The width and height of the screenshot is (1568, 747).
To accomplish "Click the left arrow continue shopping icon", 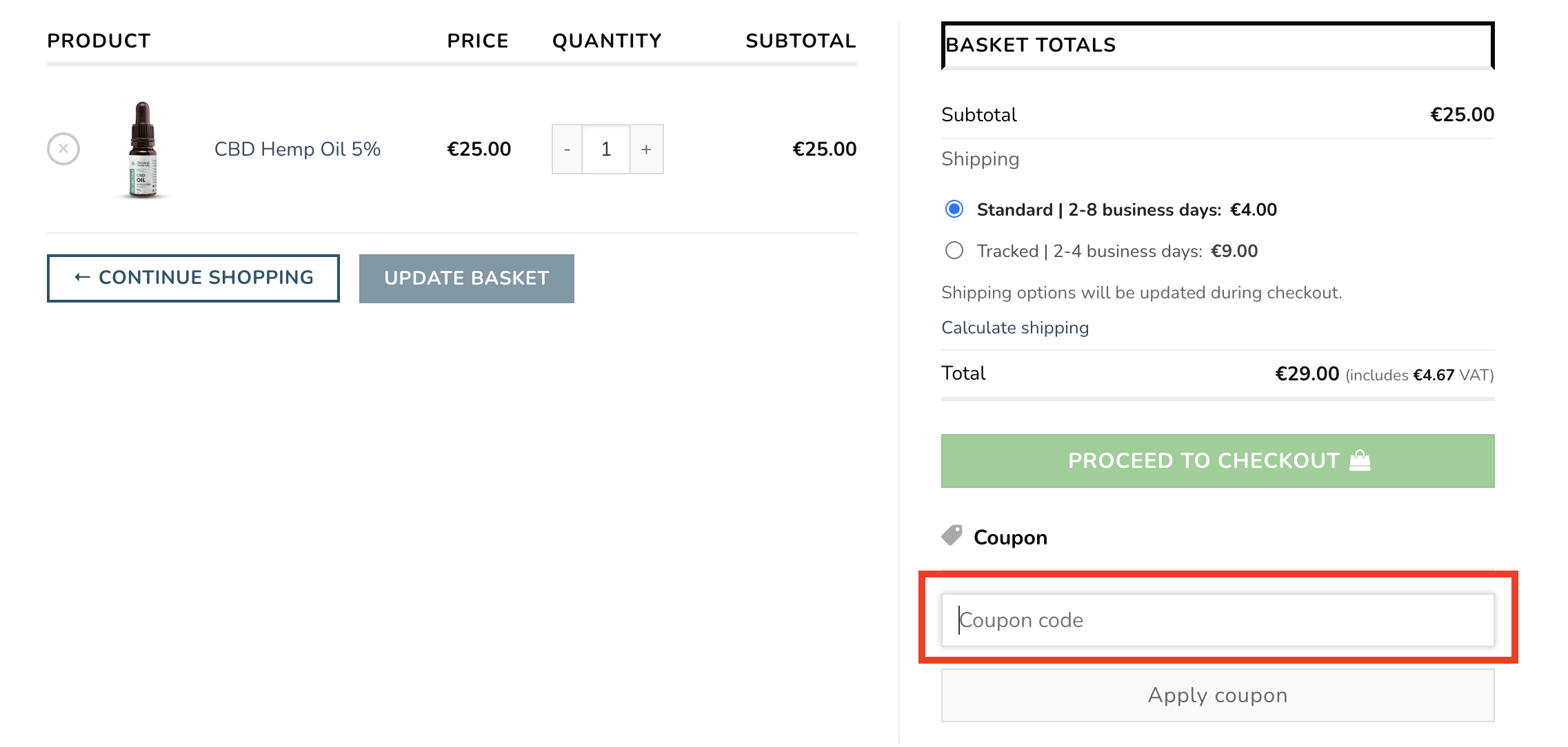I will click(x=80, y=278).
